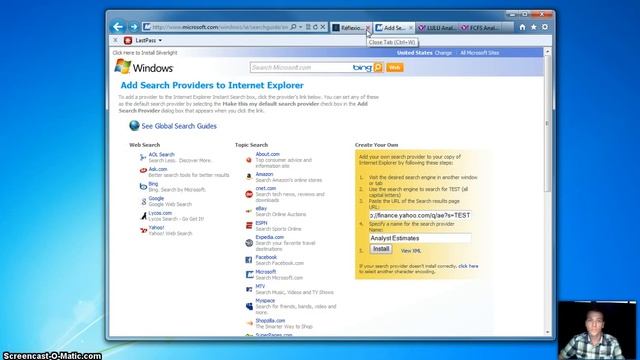Open the View XML link
Image resolution: width=640 pixels, height=360 pixels.
tap(411, 251)
